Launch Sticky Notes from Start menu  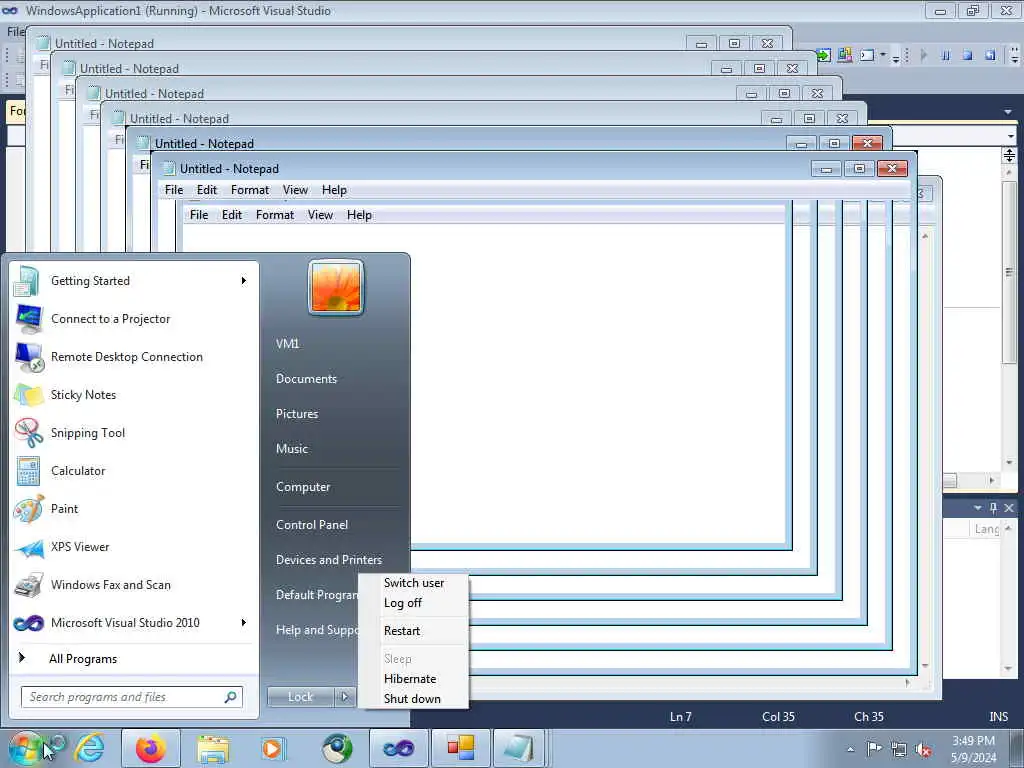click(x=134, y=394)
